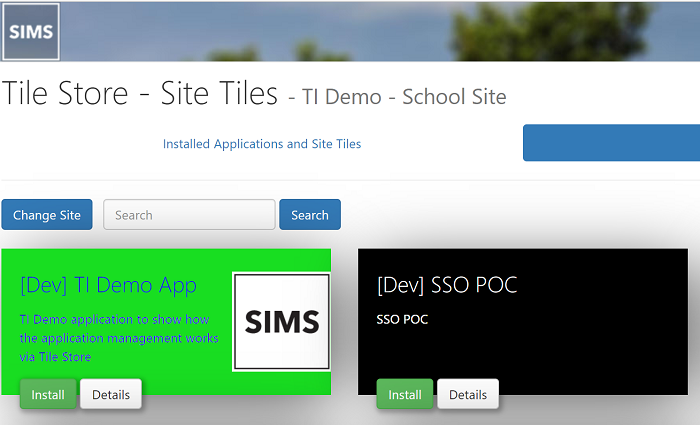
Task: Click the Change Site button
Action: tap(47, 215)
